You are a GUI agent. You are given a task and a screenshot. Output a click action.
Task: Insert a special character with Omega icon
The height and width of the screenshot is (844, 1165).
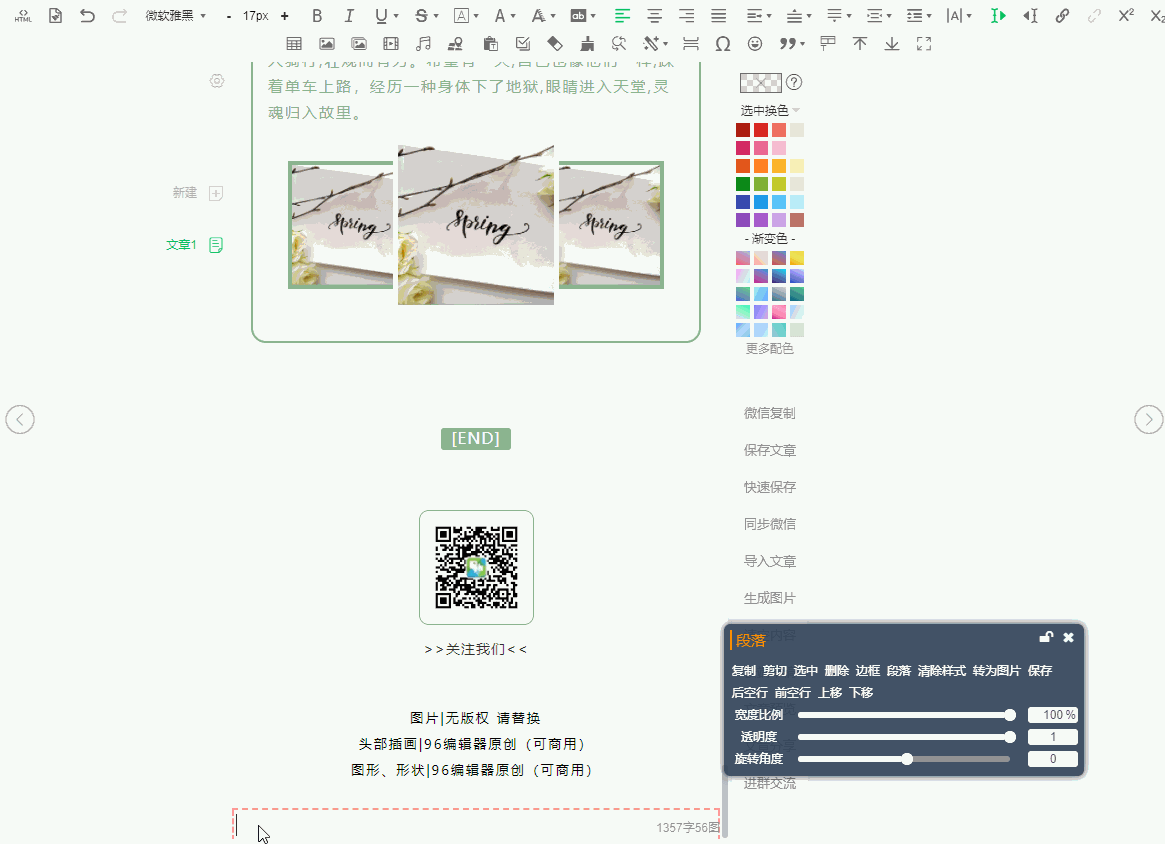(x=722, y=44)
